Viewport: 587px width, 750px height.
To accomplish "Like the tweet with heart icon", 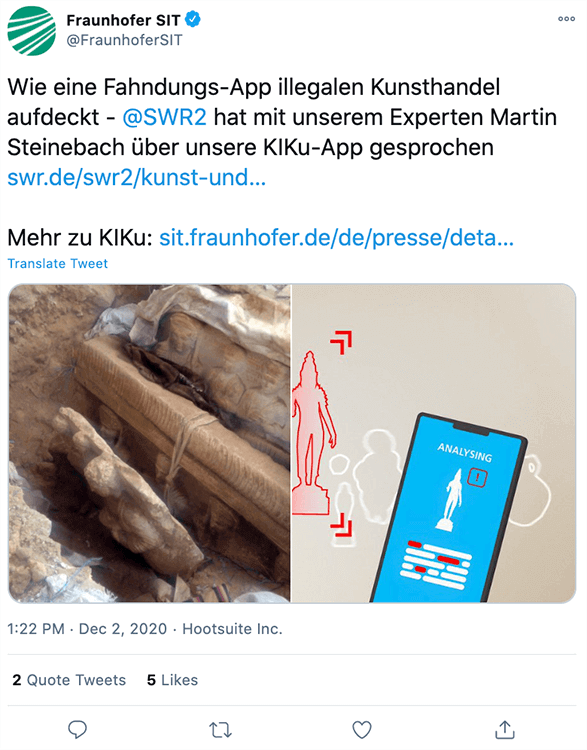I will click(x=362, y=730).
